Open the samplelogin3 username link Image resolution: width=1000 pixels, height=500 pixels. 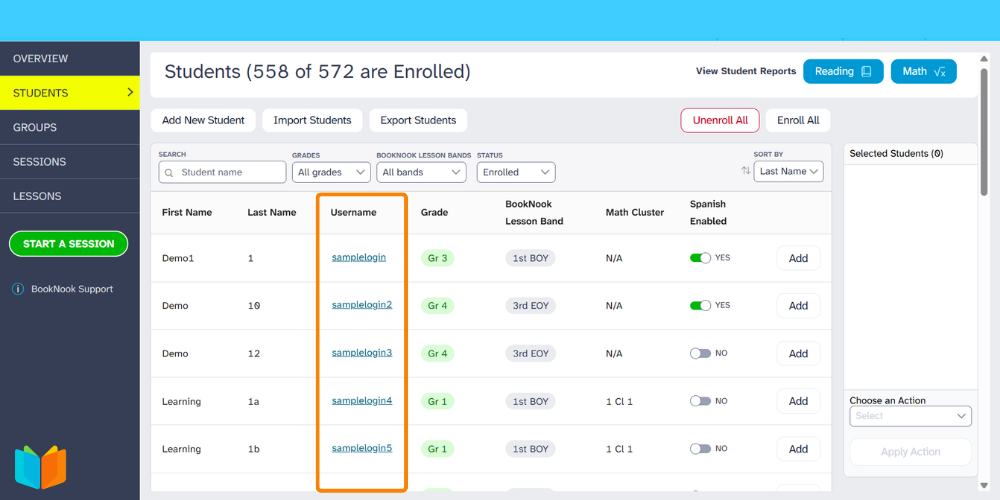click(x=362, y=353)
